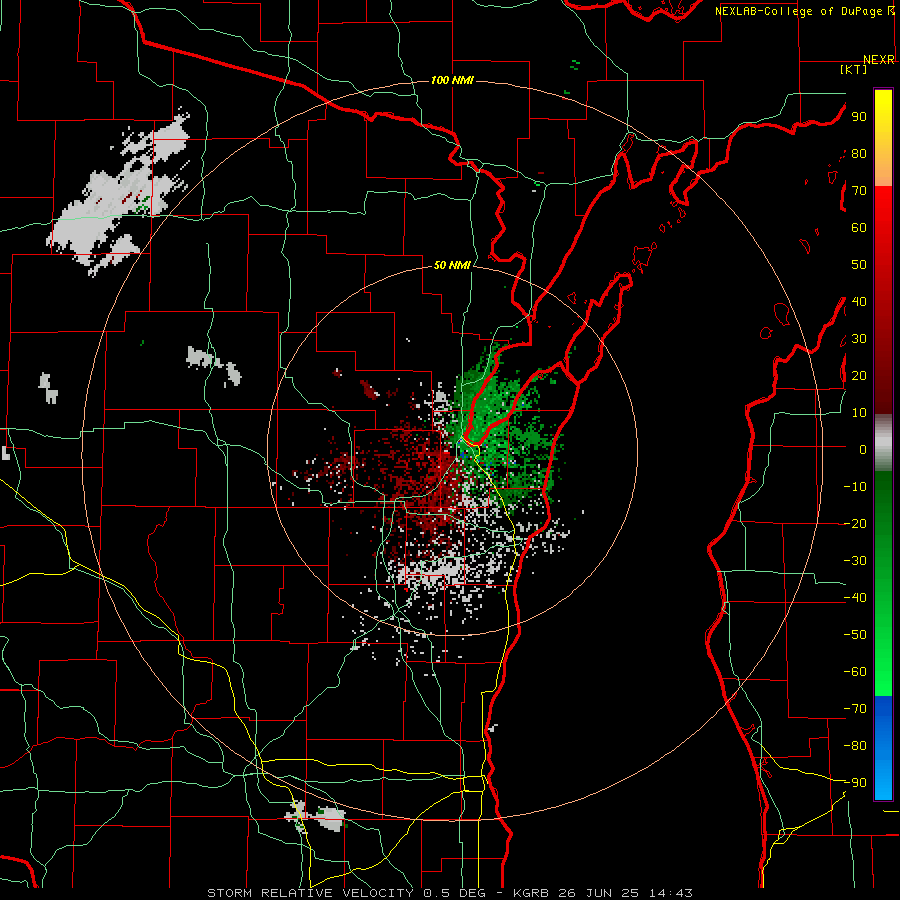Pick the gray zero-velocity segment of the color bar

883,443
